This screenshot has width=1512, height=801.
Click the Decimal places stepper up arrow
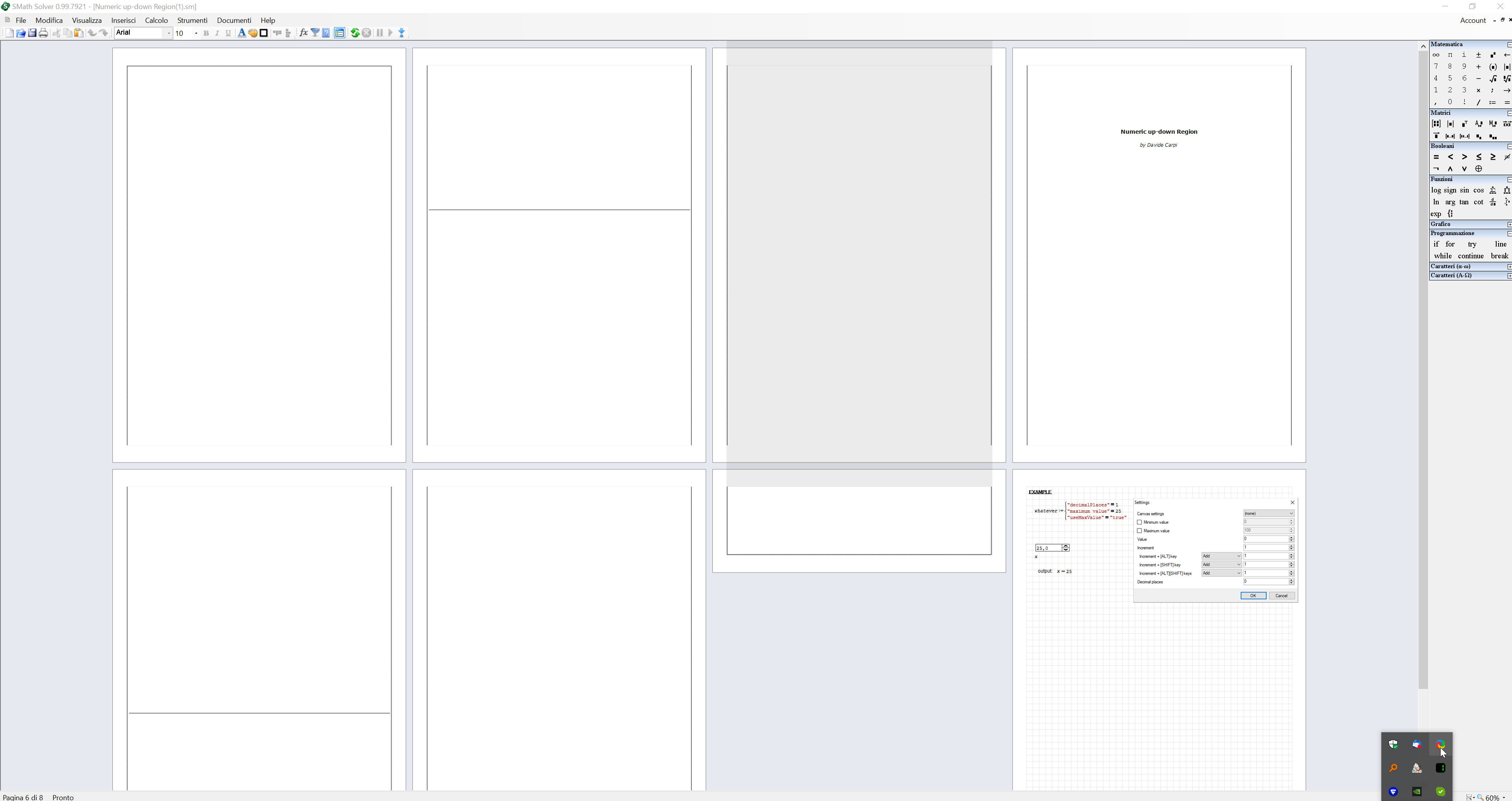(1291, 580)
